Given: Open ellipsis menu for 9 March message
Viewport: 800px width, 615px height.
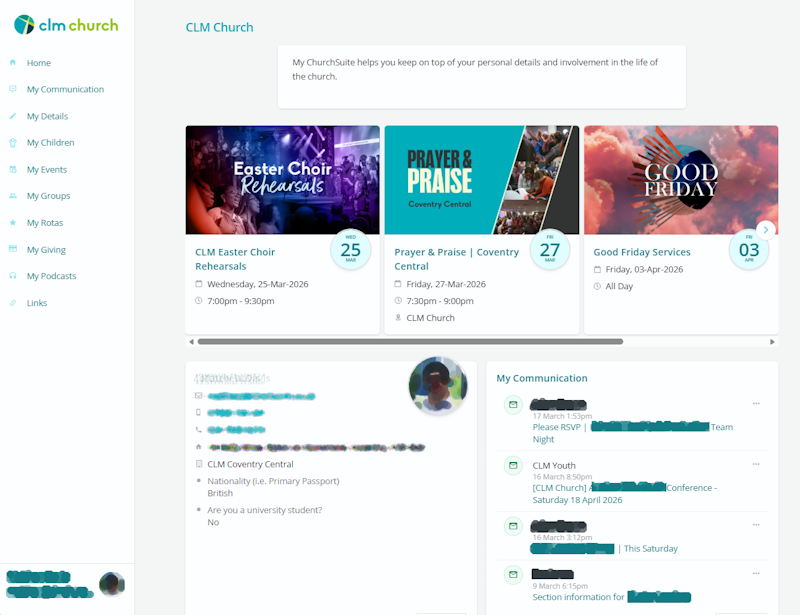Looking at the screenshot, I should pos(756,573).
